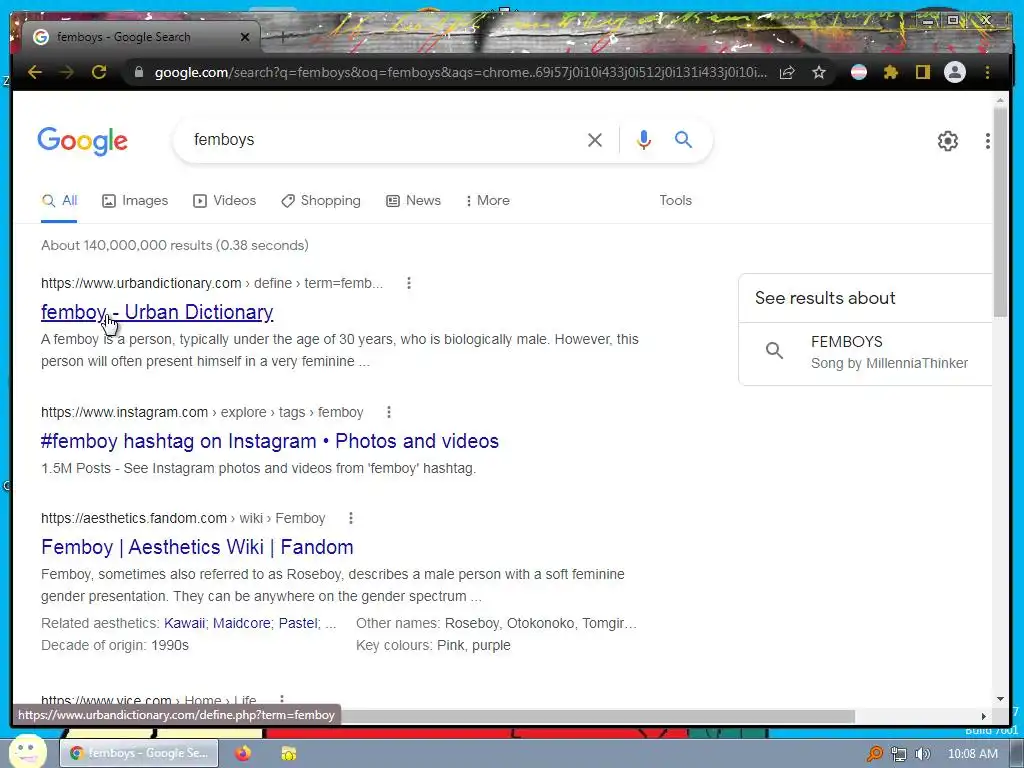Image resolution: width=1024 pixels, height=768 pixels.
Task: Open the Chrome profile avatar
Action: 955,72
